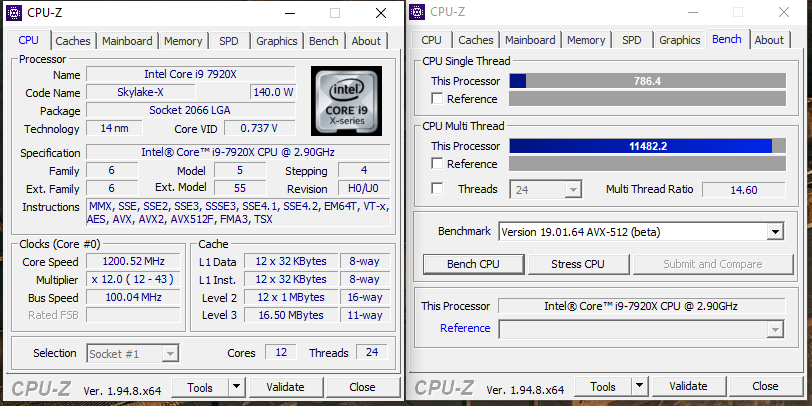Click the Cores count value 12

[x=281, y=352]
